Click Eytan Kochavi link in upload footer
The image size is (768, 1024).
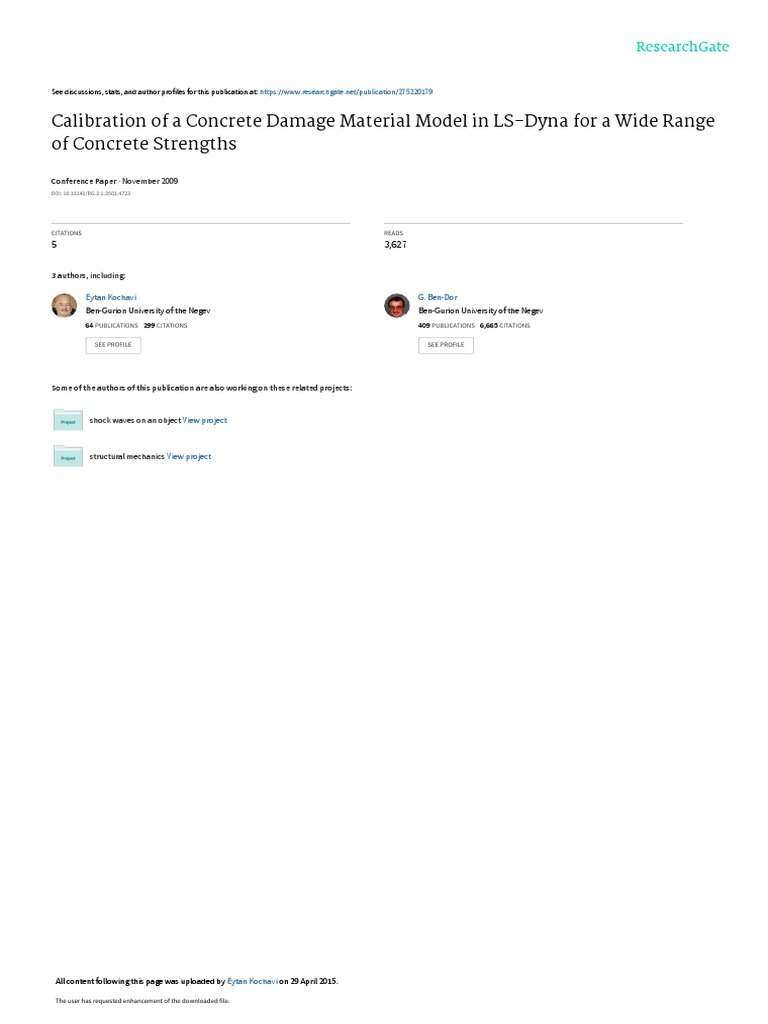coord(252,981)
